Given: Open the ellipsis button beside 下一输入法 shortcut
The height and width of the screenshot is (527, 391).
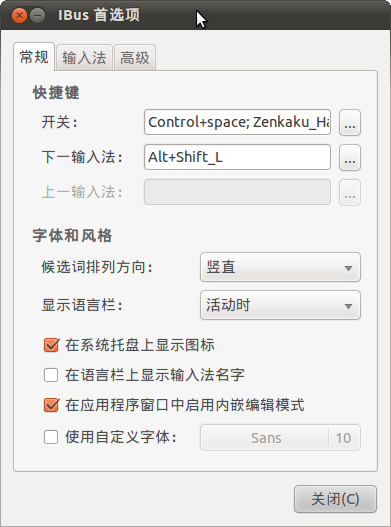Looking at the screenshot, I should (350, 157).
